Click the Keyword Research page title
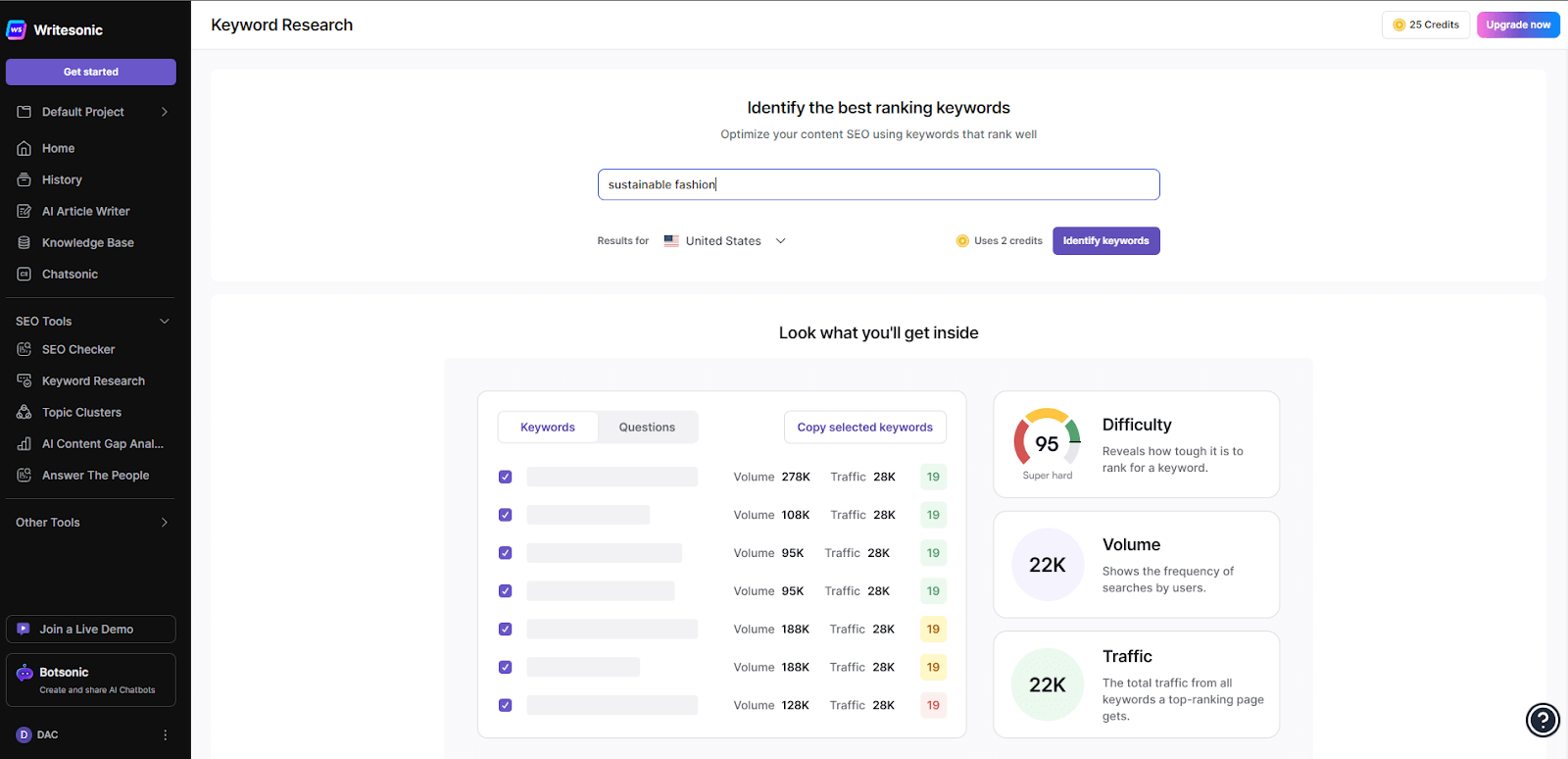 (x=282, y=25)
